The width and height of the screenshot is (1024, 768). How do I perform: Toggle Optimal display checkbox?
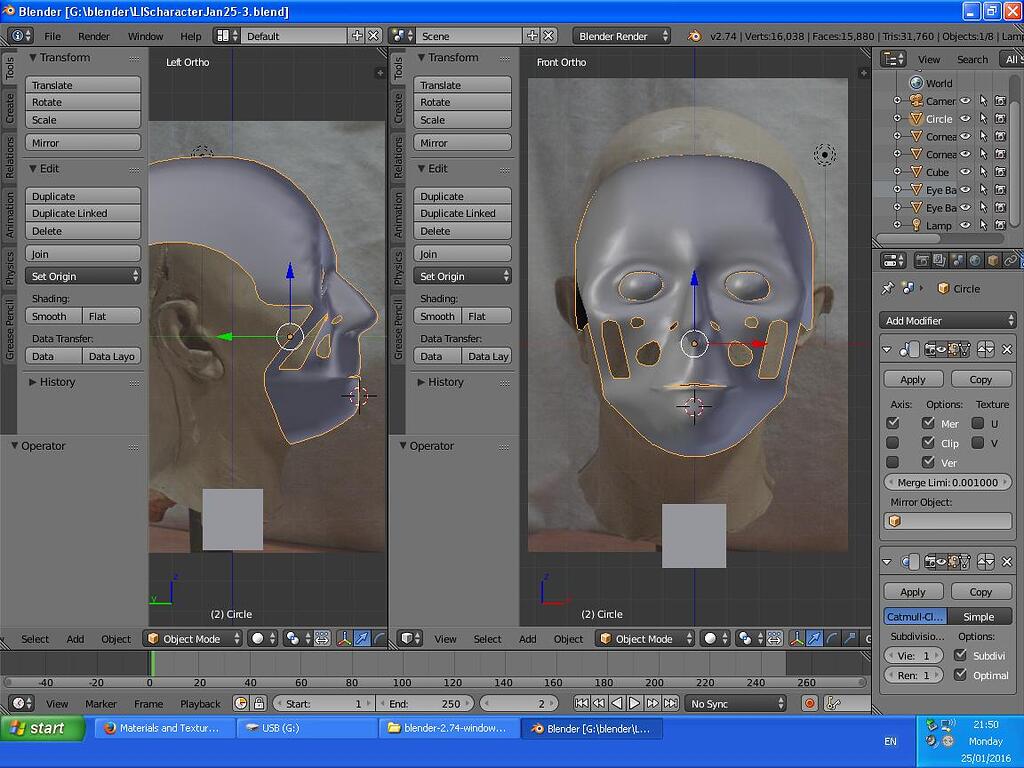[960, 675]
